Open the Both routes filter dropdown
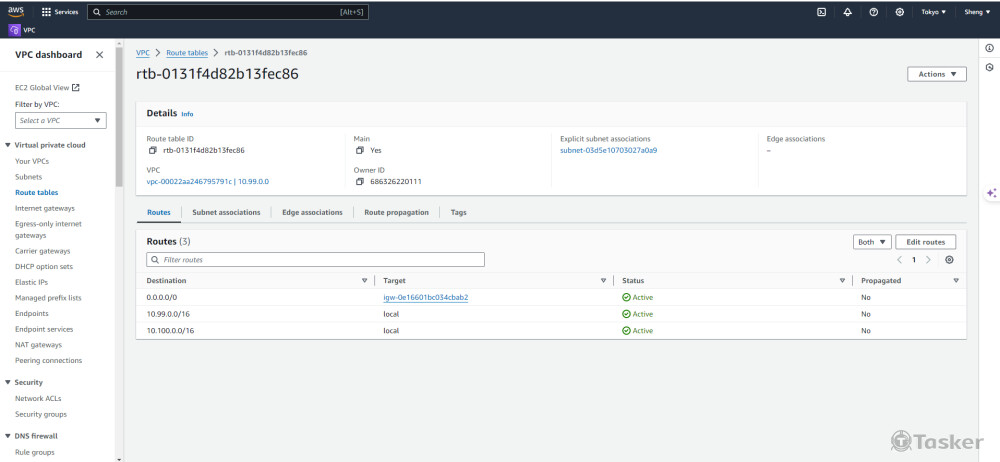The width and height of the screenshot is (1000, 462). [x=870, y=242]
